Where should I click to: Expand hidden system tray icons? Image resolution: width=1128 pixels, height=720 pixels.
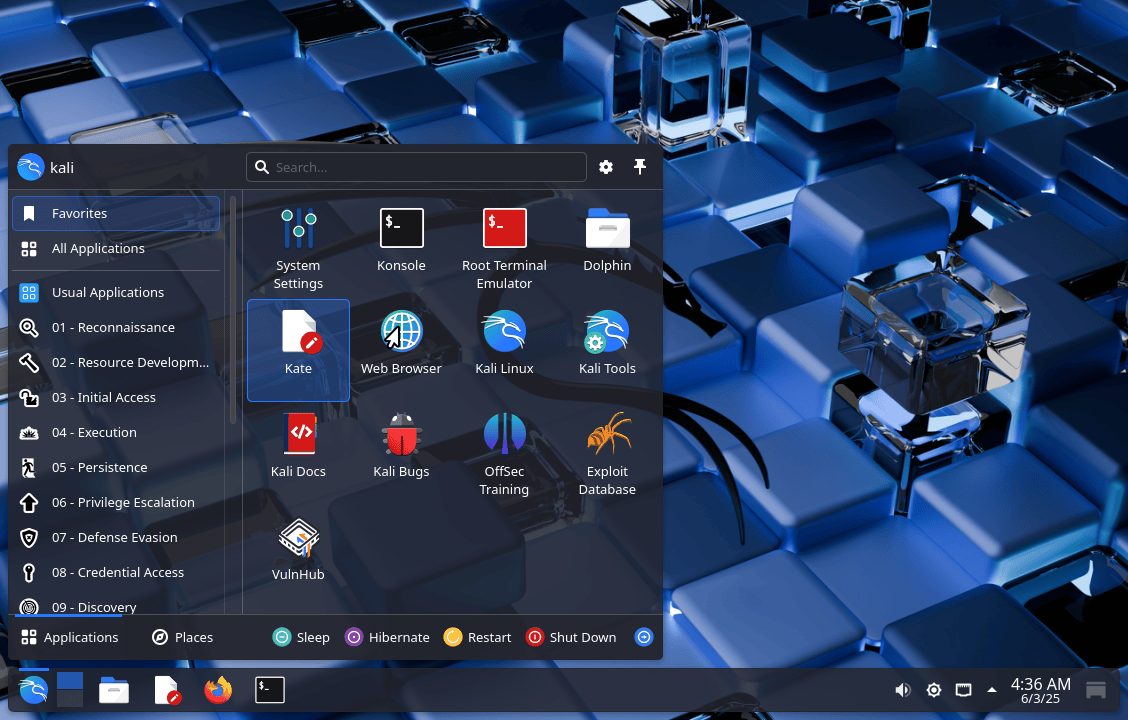(x=991, y=690)
